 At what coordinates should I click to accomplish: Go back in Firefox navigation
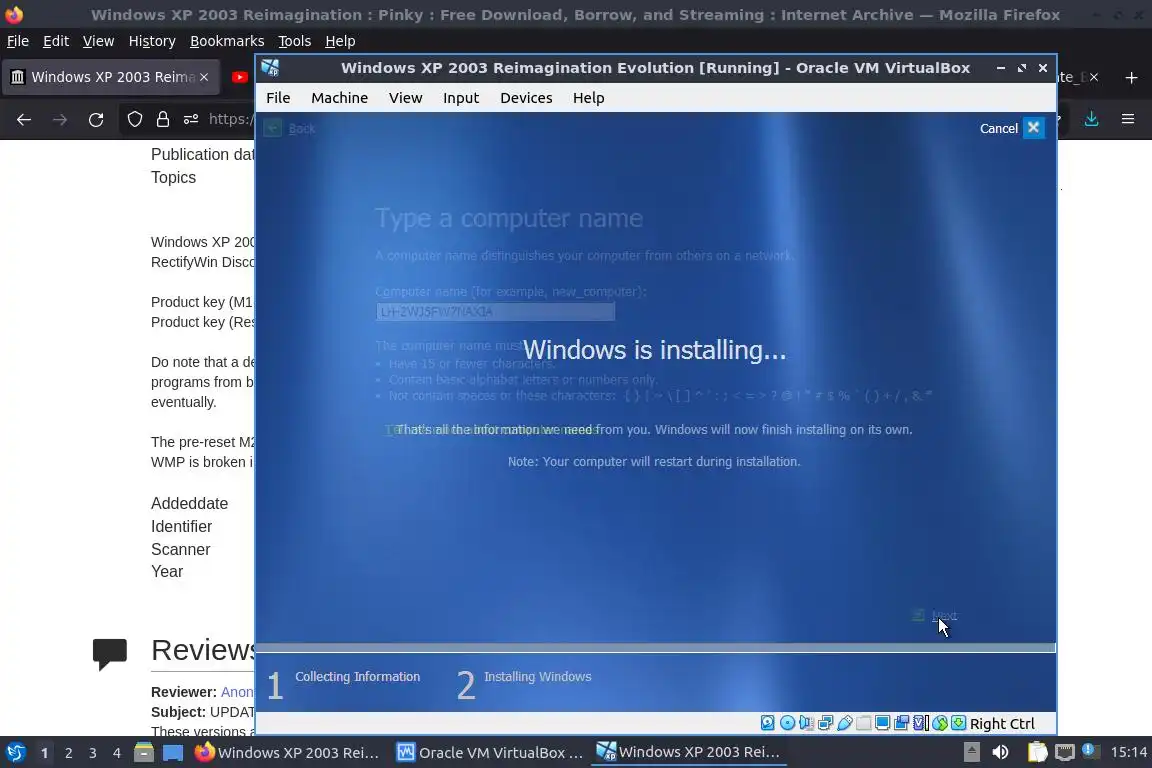click(x=24, y=119)
